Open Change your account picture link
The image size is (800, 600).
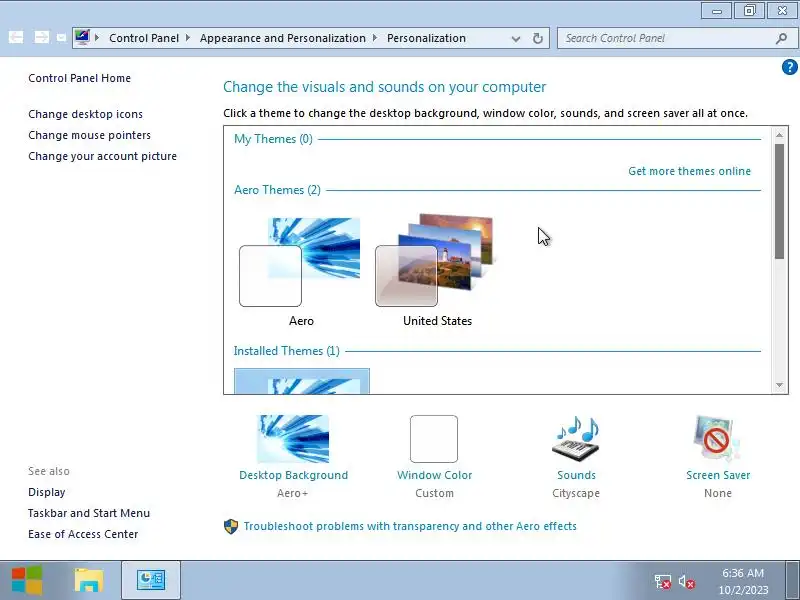click(103, 156)
